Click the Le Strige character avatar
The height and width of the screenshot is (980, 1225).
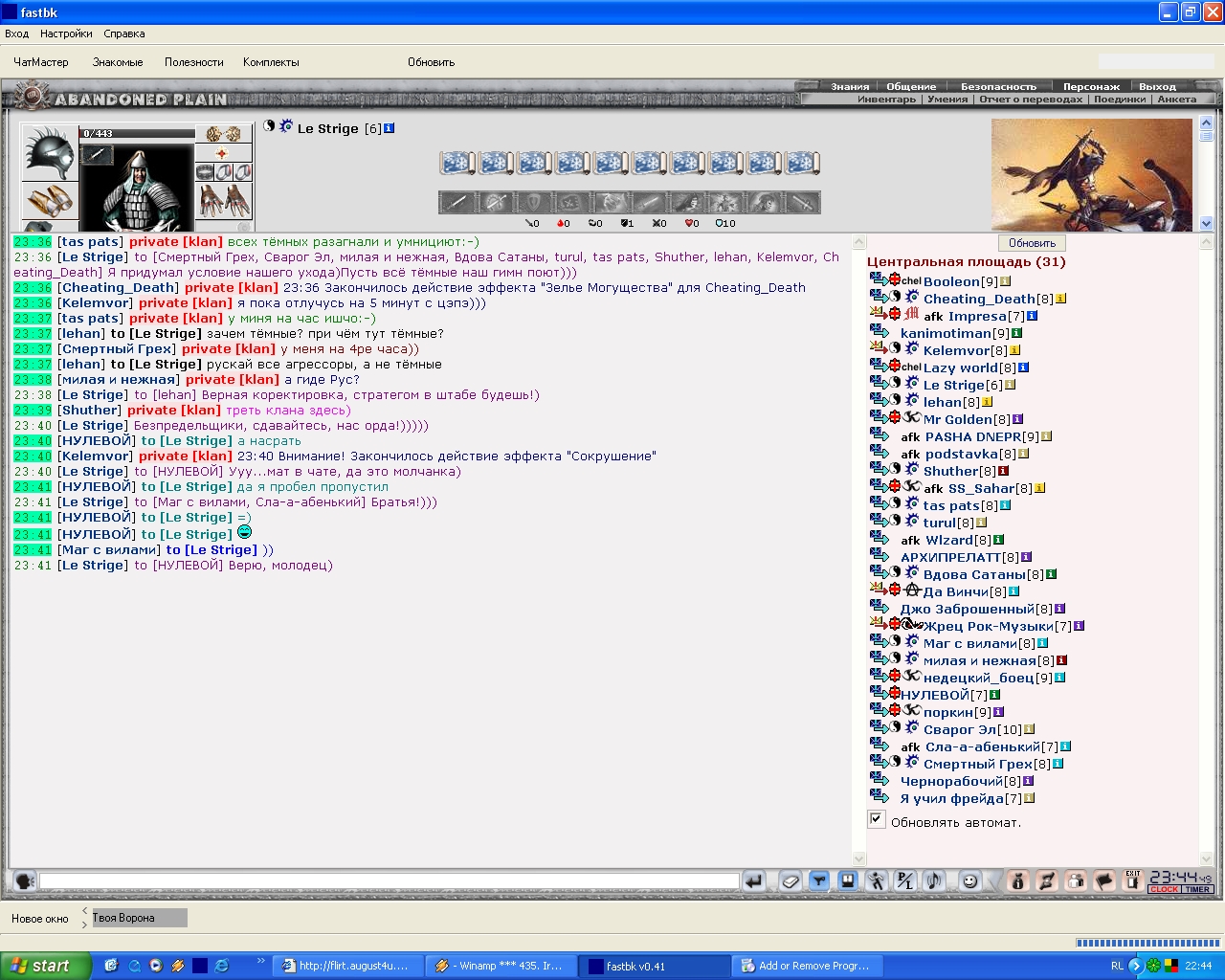pos(137,189)
